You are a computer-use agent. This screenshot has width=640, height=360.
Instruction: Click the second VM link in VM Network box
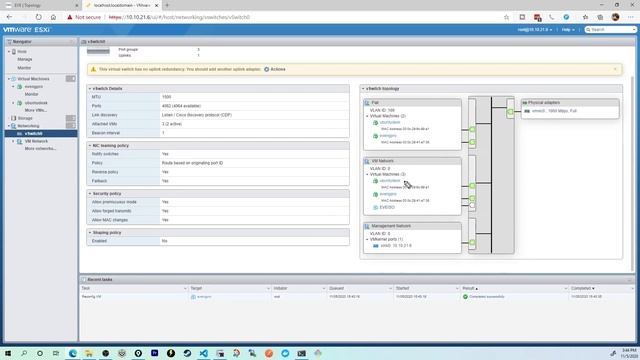388,194
